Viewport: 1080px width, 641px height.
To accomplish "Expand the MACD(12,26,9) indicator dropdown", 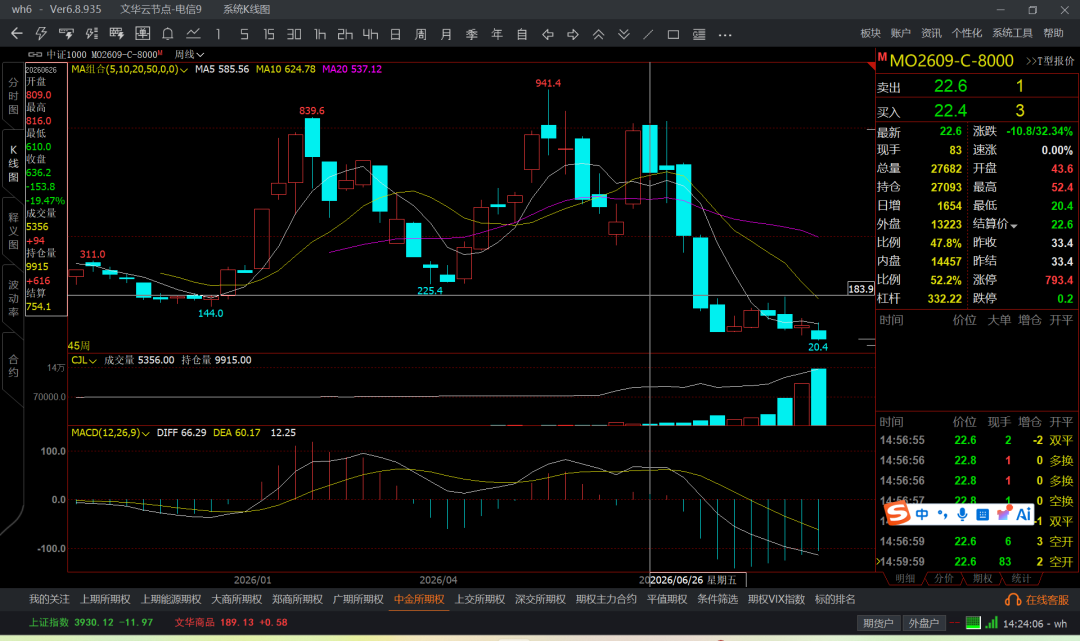I will point(110,432).
